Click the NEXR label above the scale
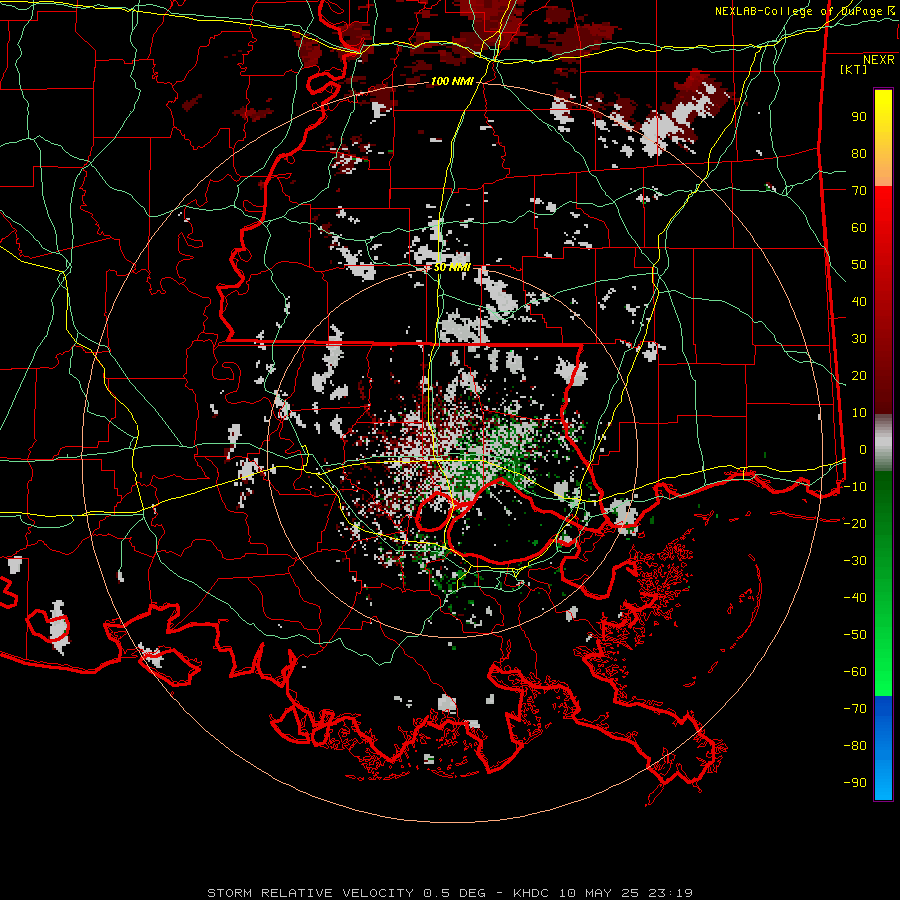The height and width of the screenshot is (900, 900). 878,60
